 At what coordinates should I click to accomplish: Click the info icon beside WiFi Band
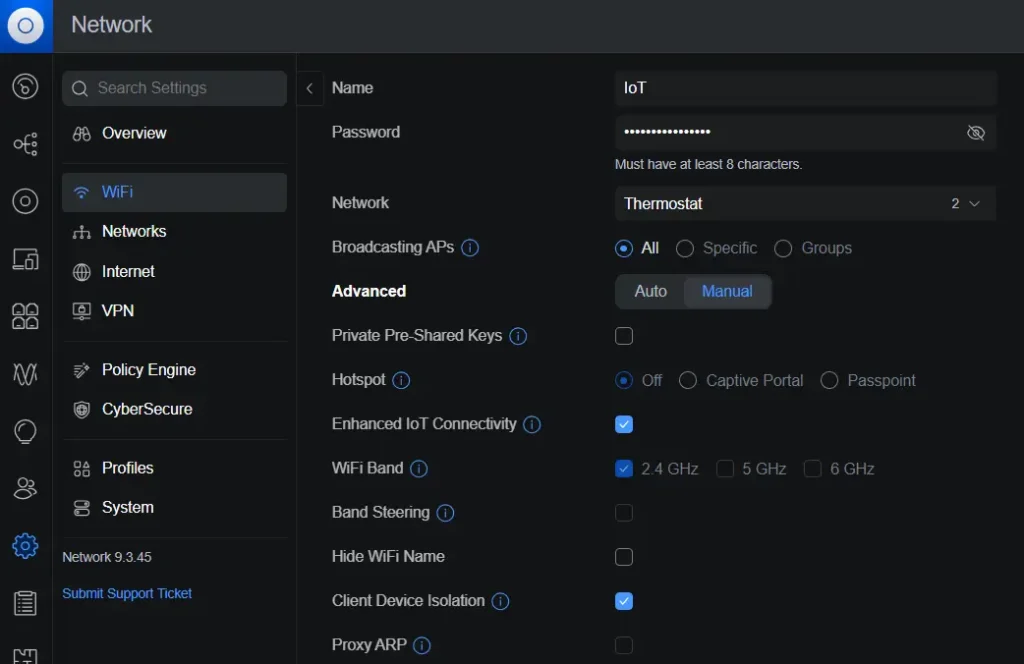click(419, 468)
